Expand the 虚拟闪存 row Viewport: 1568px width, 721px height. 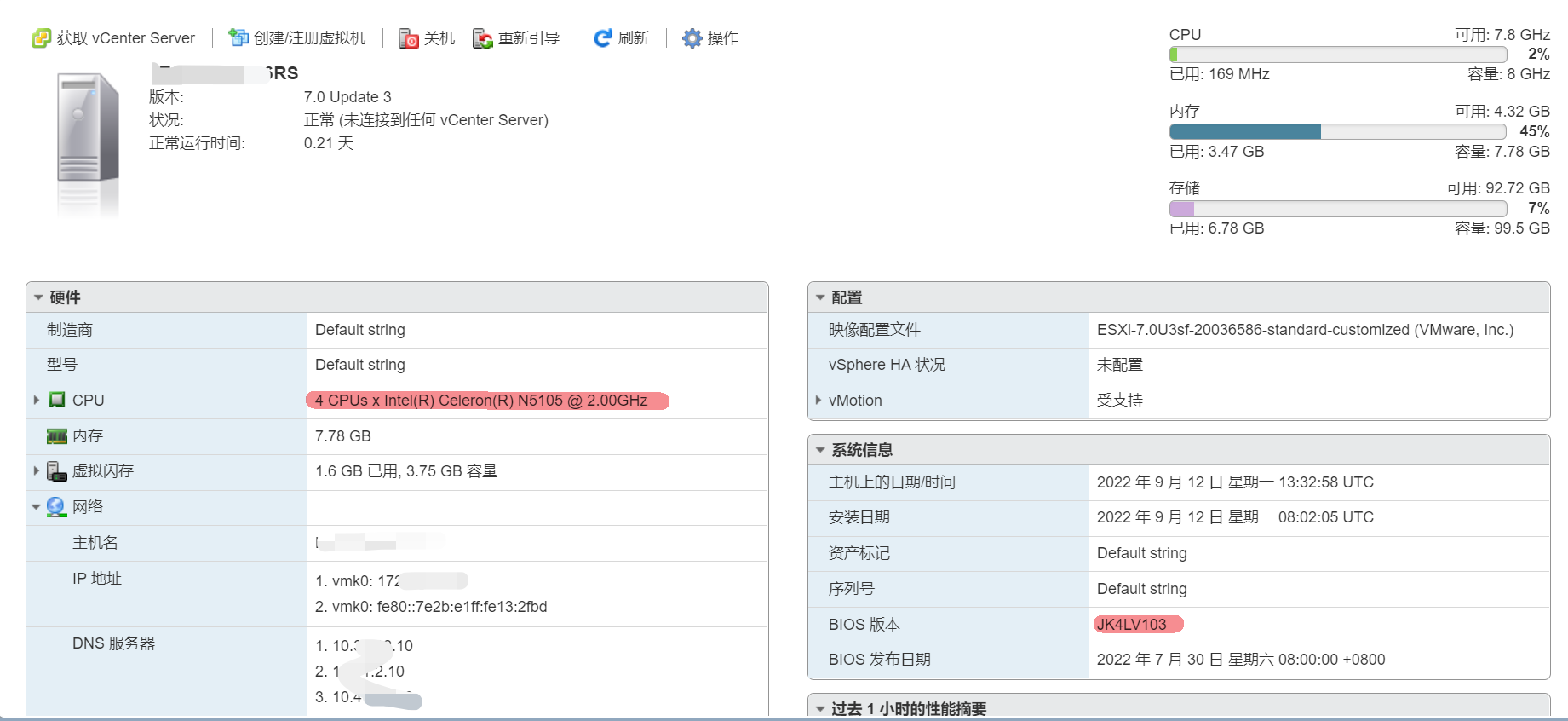[x=37, y=470]
